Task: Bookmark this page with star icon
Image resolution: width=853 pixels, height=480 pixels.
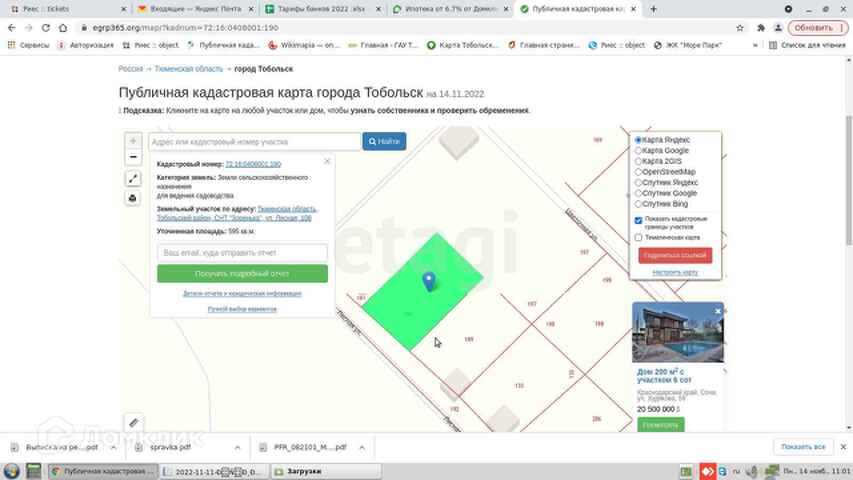Action: coord(740,28)
